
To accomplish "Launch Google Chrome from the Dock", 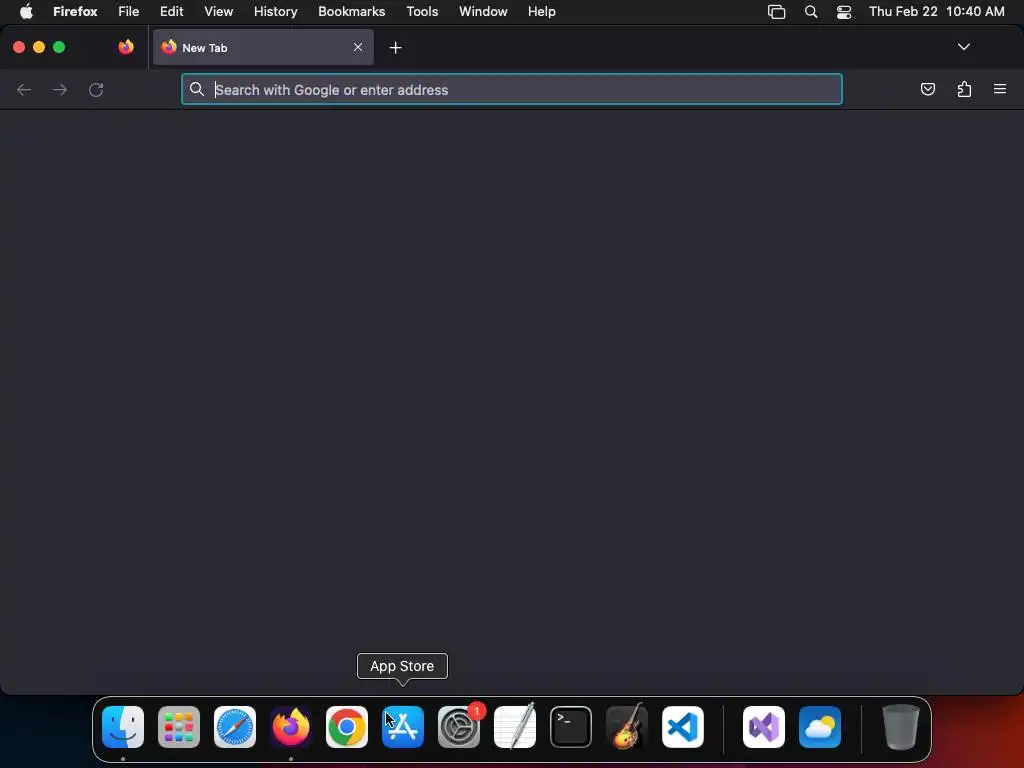I will [347, 727].
